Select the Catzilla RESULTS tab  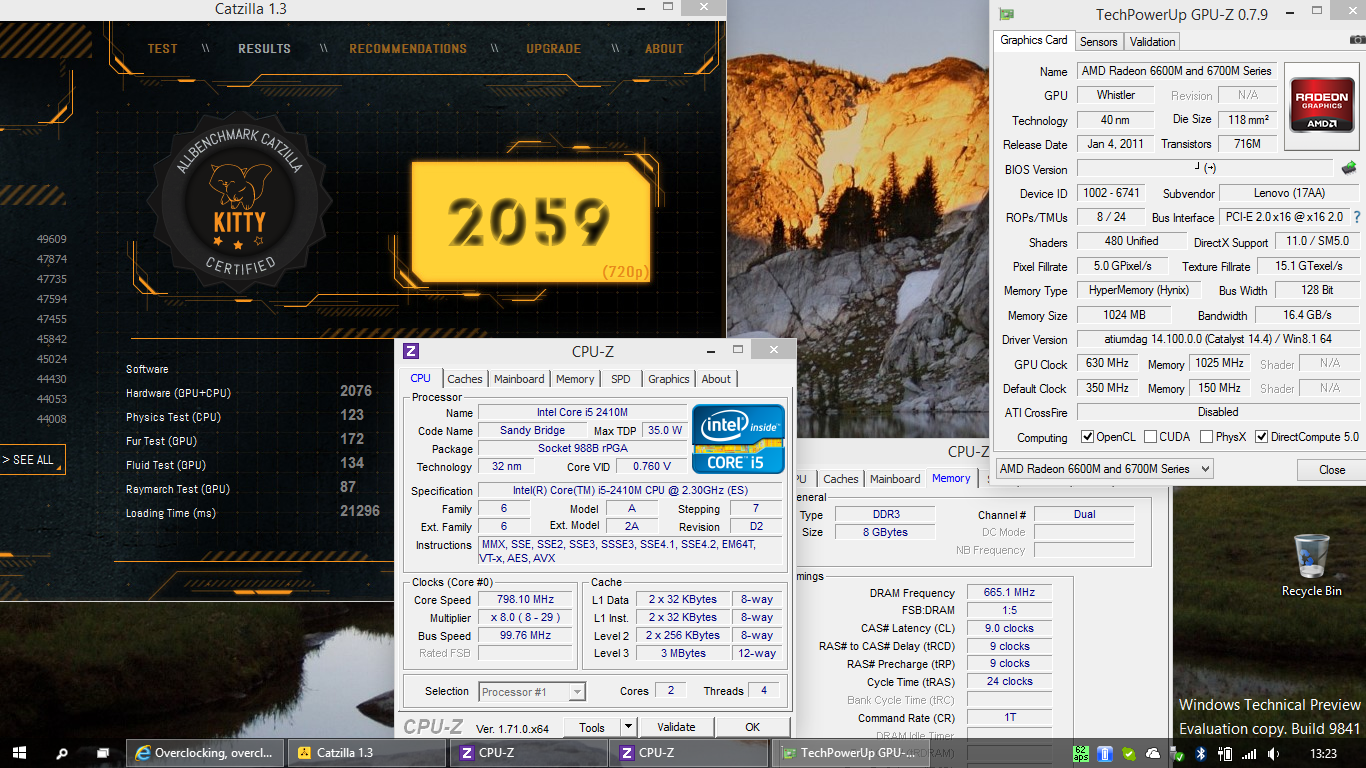pyautogui.click(x=264, y=48)
